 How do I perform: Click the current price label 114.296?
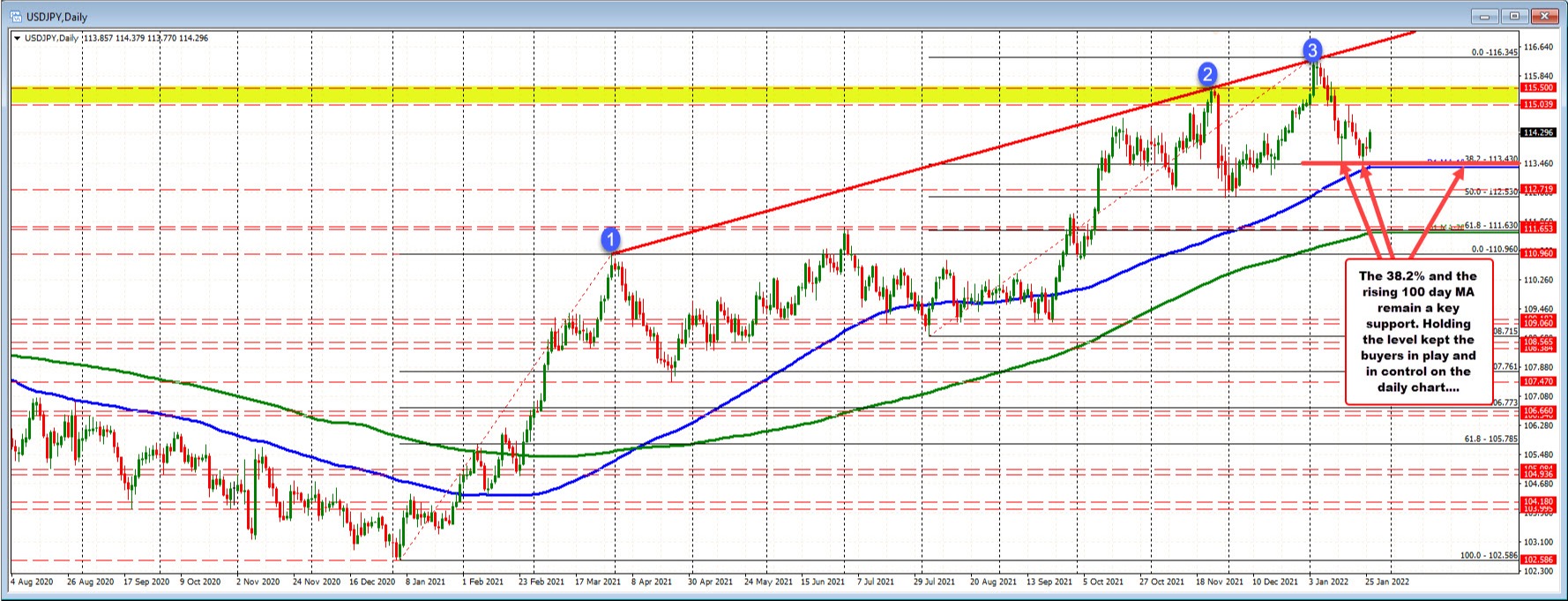(x=1538, y=132)
